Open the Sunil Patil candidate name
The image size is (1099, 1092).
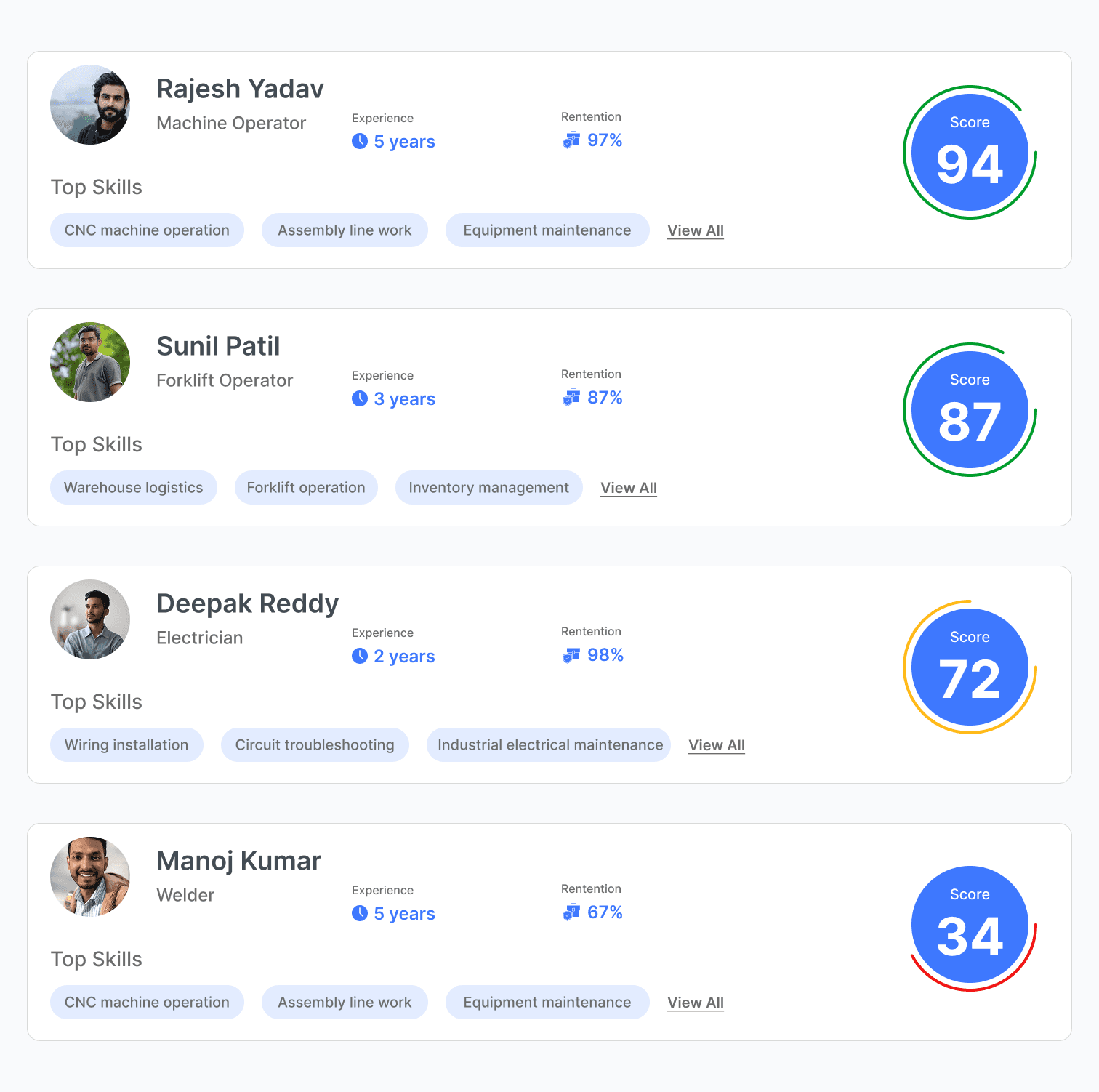(218, 346)
